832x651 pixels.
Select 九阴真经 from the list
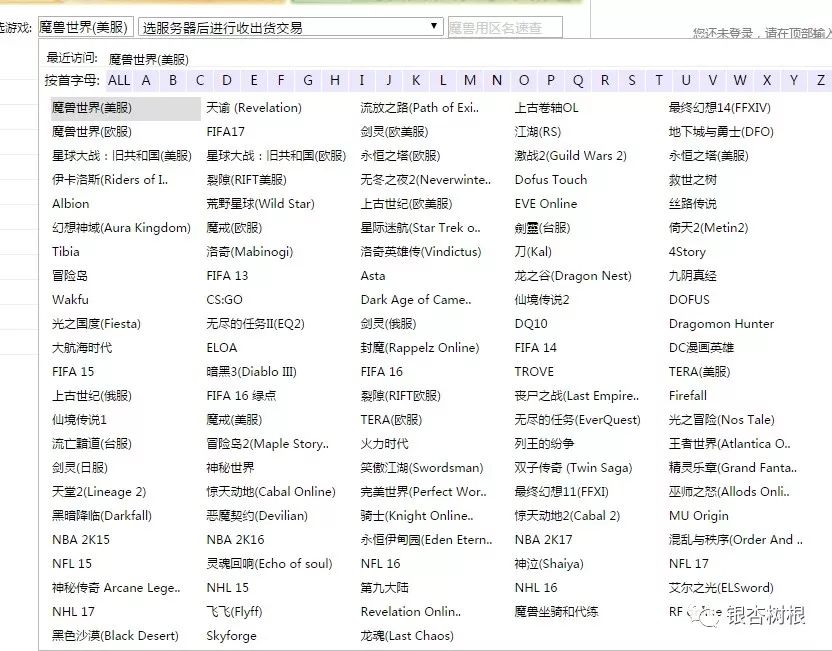(692, 276)
